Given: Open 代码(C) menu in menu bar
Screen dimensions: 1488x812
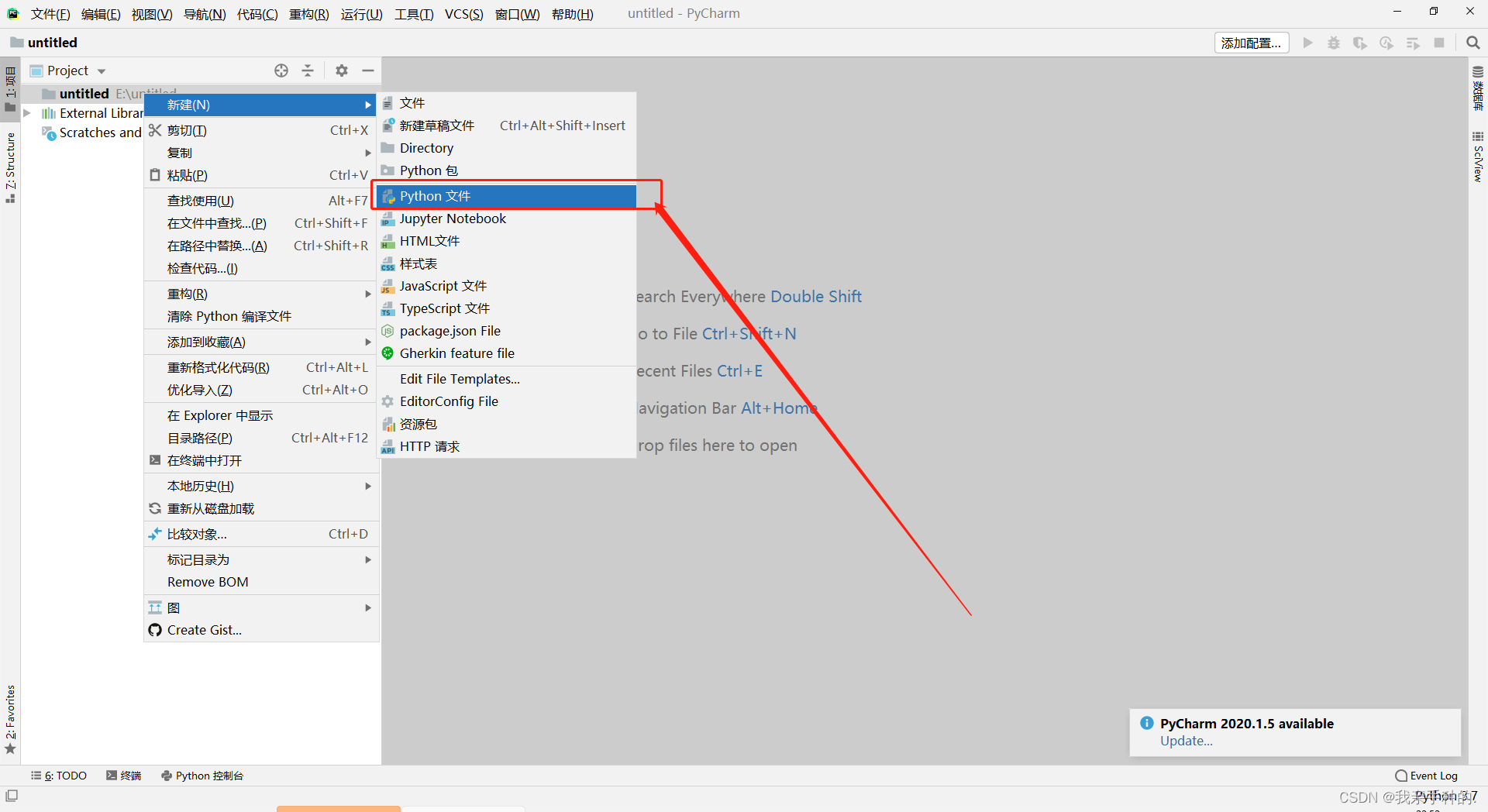Looking at the screenshot, I should point(257,14).
